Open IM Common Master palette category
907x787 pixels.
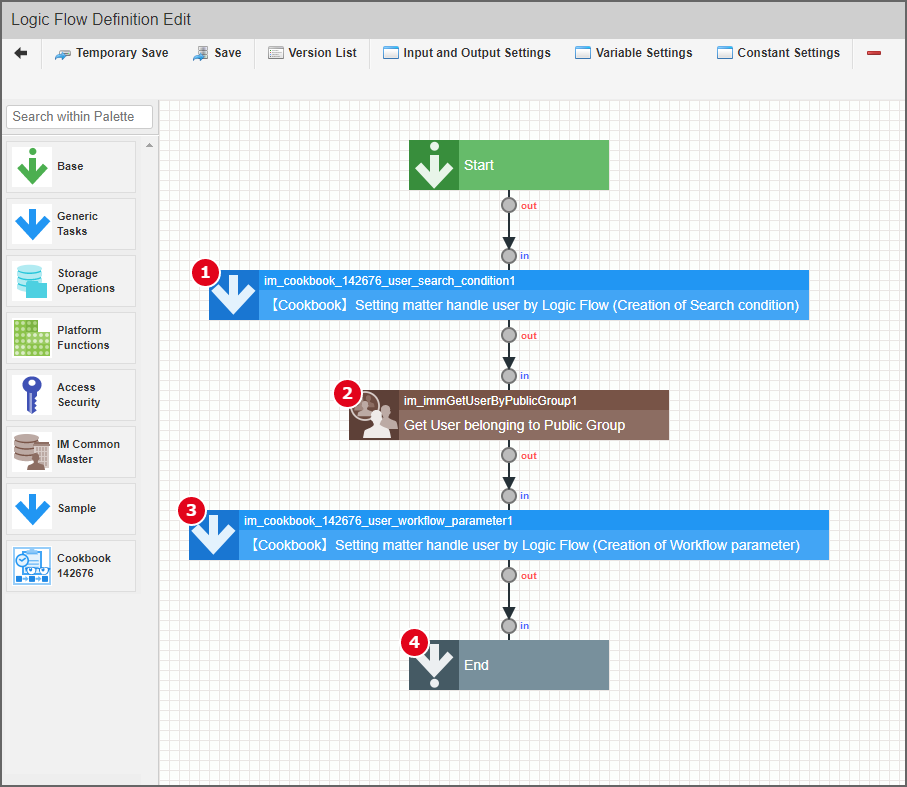(71, 452)
